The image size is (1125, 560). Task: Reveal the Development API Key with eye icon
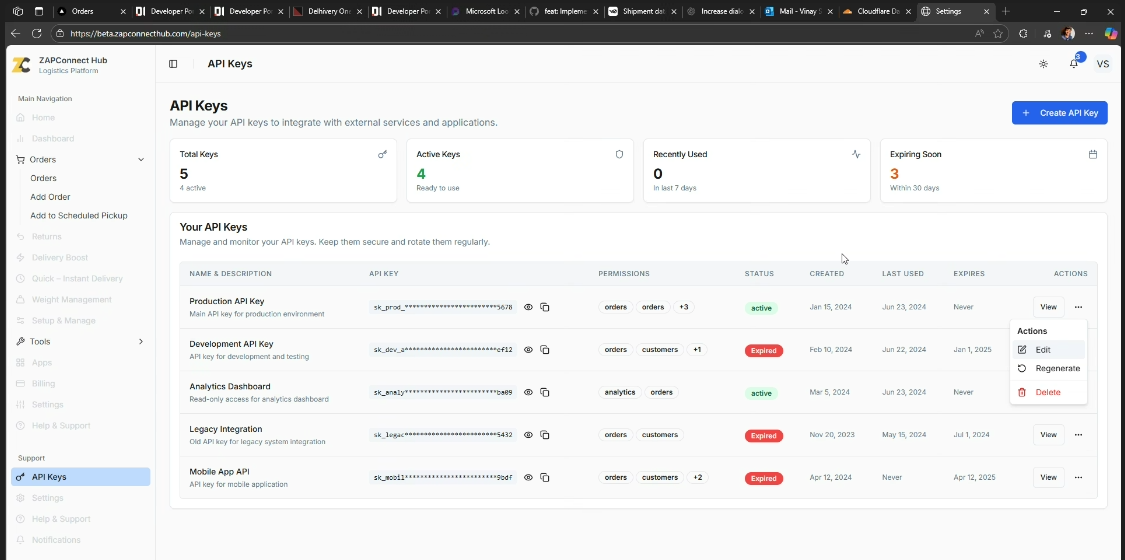point(529,350)
